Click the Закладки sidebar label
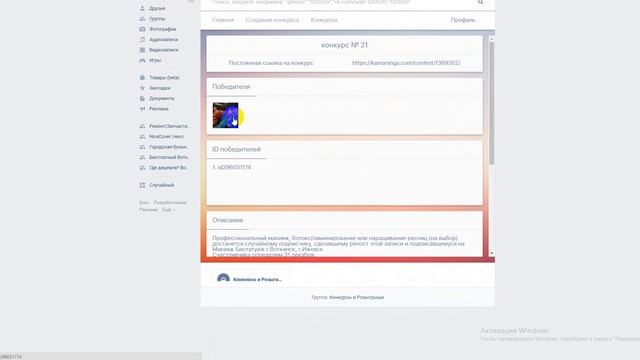The height and width of the screenshot is (360, 640). [160, 88]
